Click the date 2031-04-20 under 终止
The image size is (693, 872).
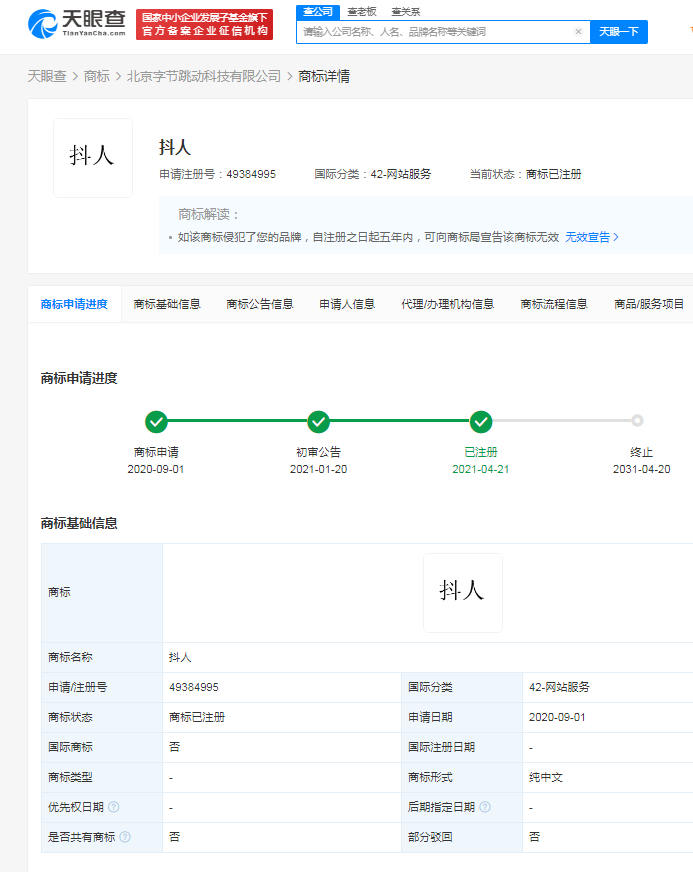[642, 469]
